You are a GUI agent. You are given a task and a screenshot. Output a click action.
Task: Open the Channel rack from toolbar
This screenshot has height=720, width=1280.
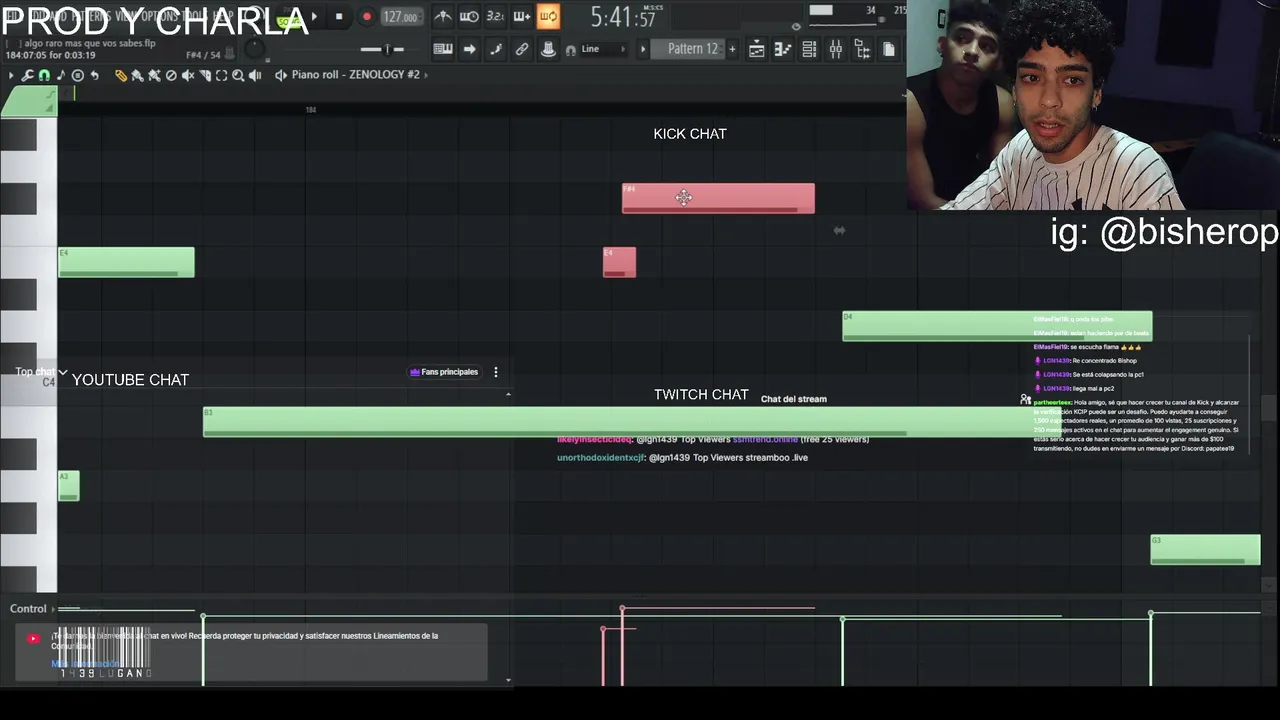tap(809, 49)
